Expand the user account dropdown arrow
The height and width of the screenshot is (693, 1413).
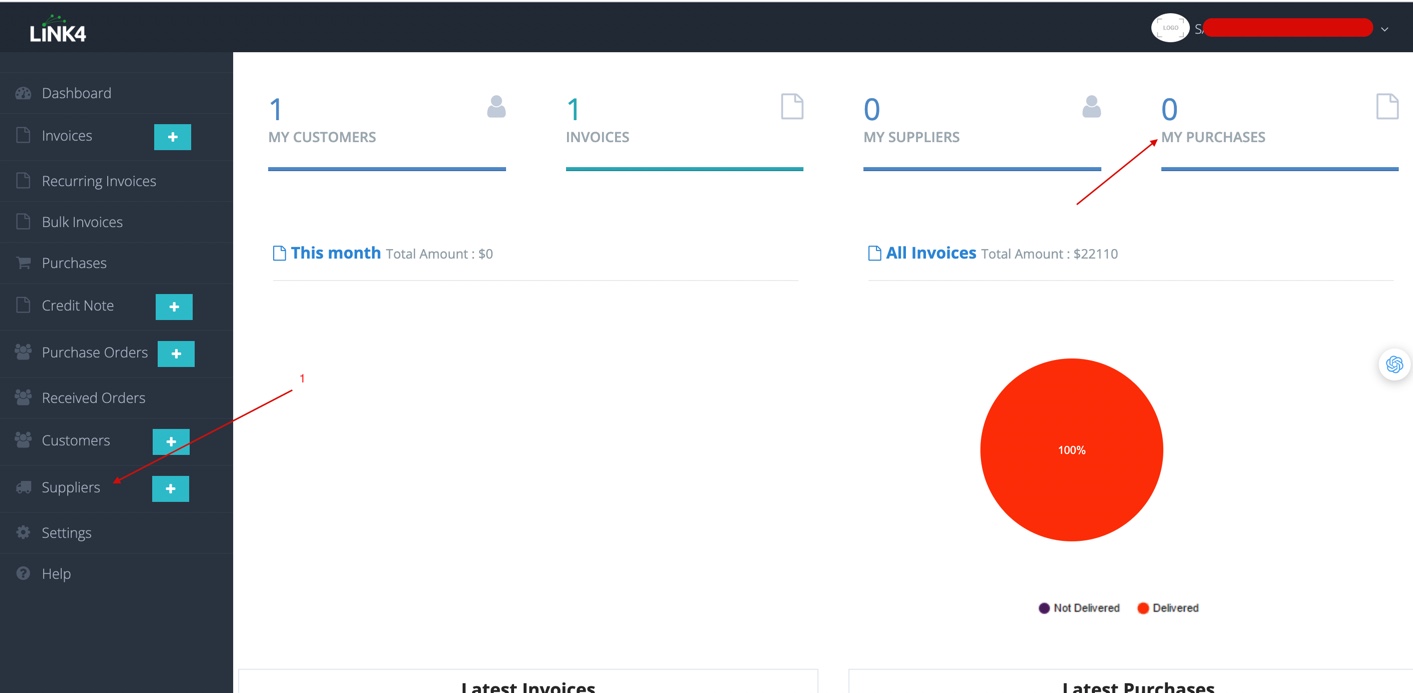[x=1384, y=30]
